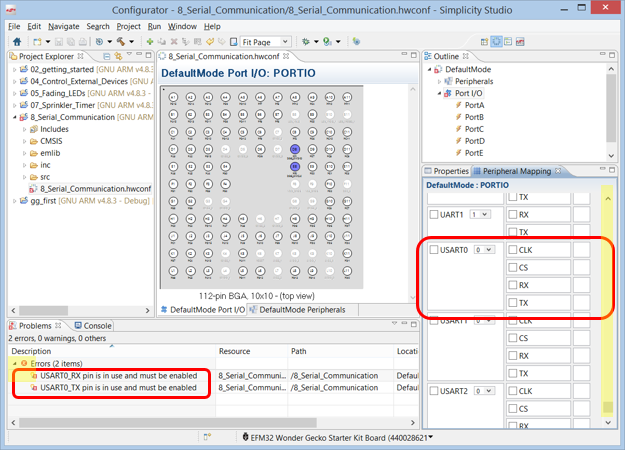Enable the USART2 peripheral checkbox
The height and width of the screenshot is (450, 625).
(434, 391)
